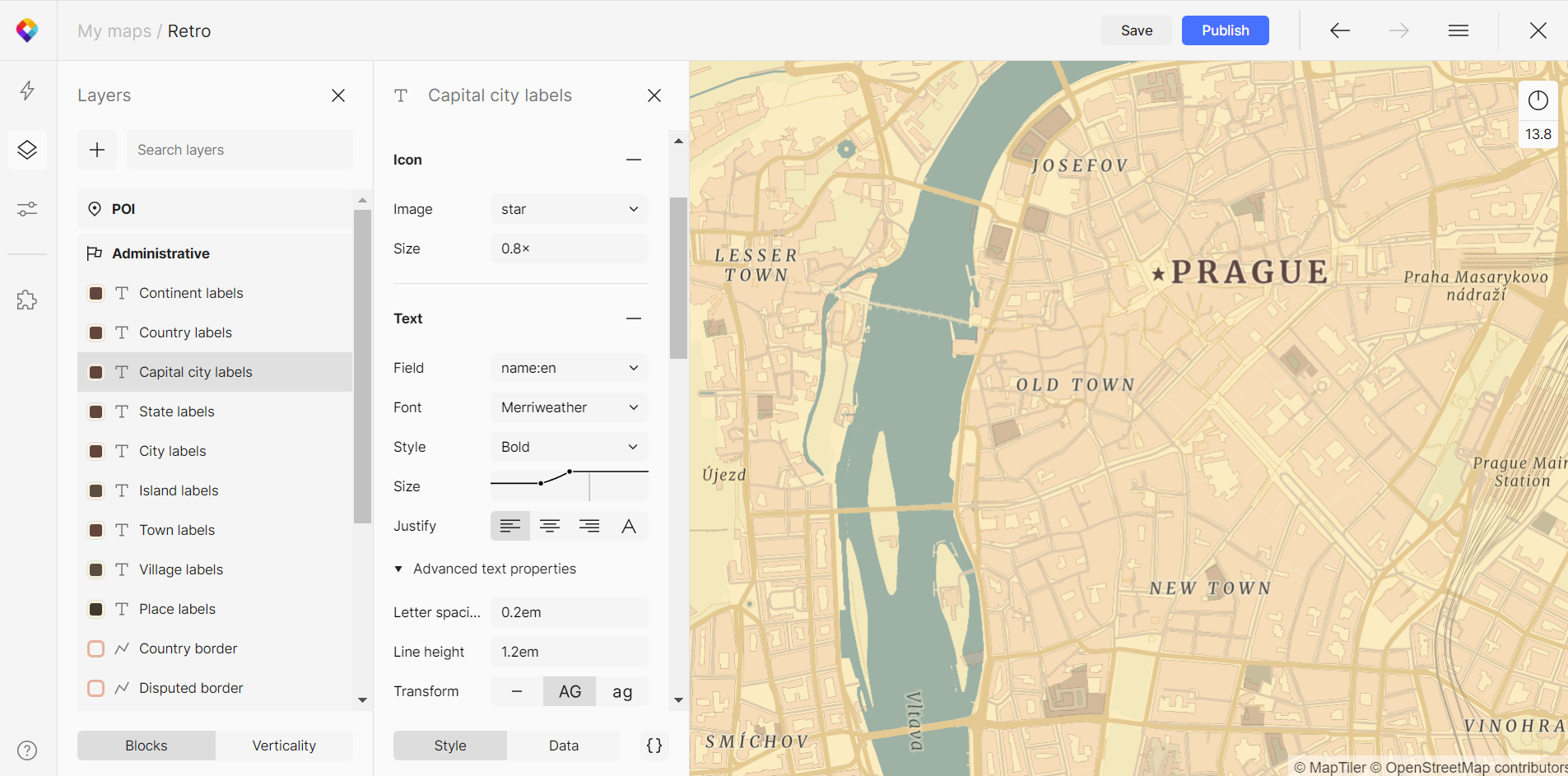Switch to the Data tab
Image resolution: width=1568 pixels, height=776 pixels.
coord(564,746)
